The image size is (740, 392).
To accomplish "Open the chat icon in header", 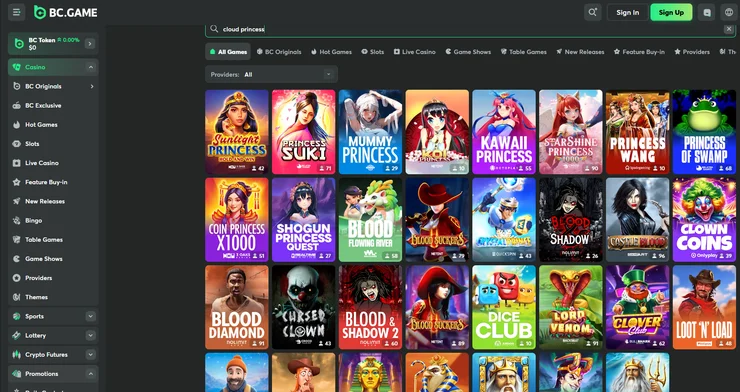I will click(x=707, y=13).
